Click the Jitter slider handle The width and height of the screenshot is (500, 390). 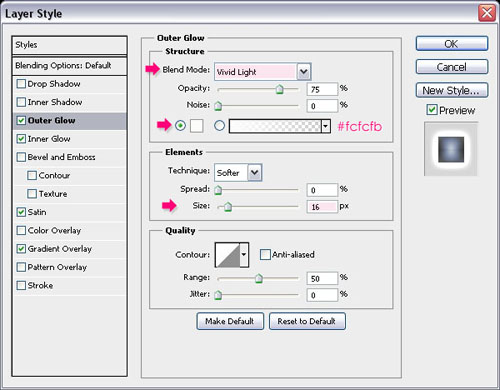(x=218, y=295)
